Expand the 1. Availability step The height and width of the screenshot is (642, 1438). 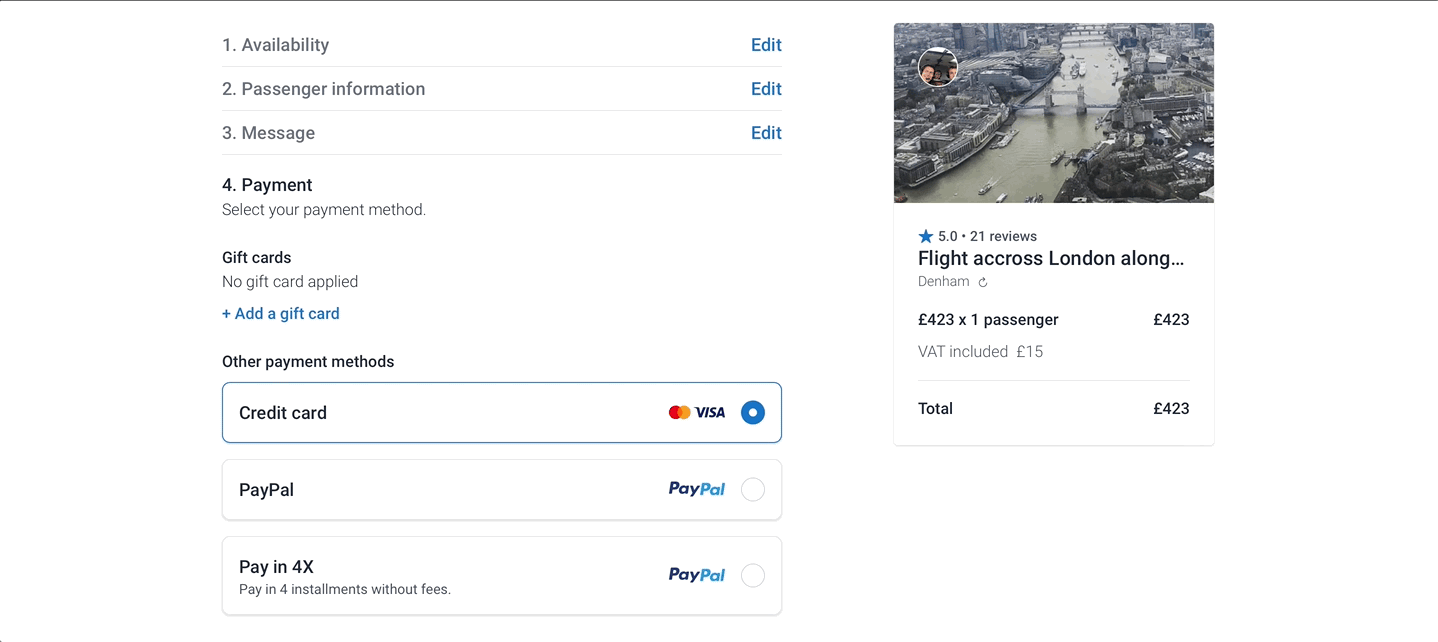click(x=275, y=45)
